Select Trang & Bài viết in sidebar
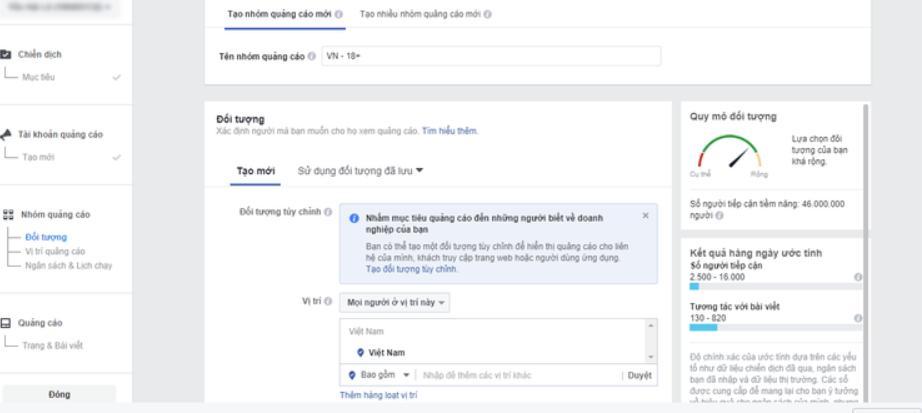The width and height of the screenshot is (922, 413). [52, 345]
